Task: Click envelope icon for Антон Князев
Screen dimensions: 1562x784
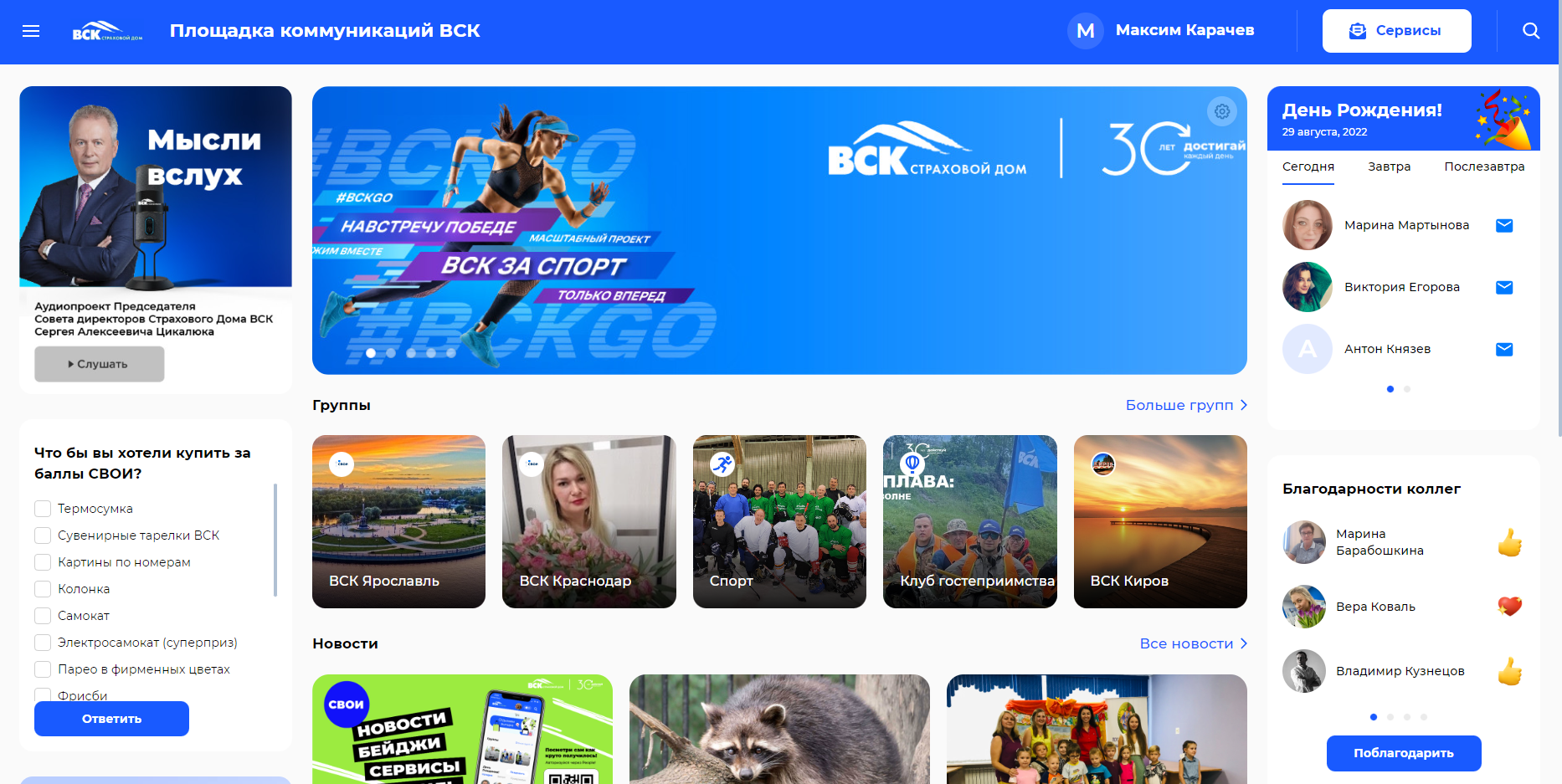Action: [1504, 349]
